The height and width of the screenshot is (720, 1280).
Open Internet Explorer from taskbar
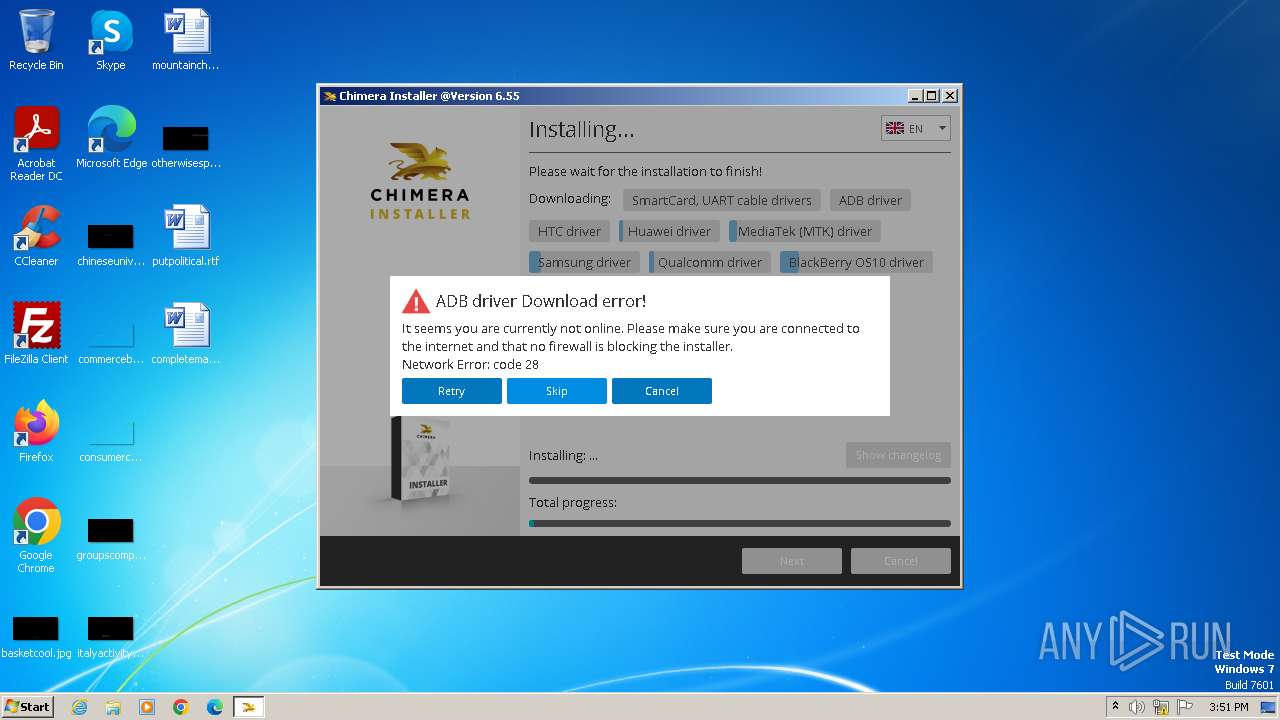click(79, 707)
